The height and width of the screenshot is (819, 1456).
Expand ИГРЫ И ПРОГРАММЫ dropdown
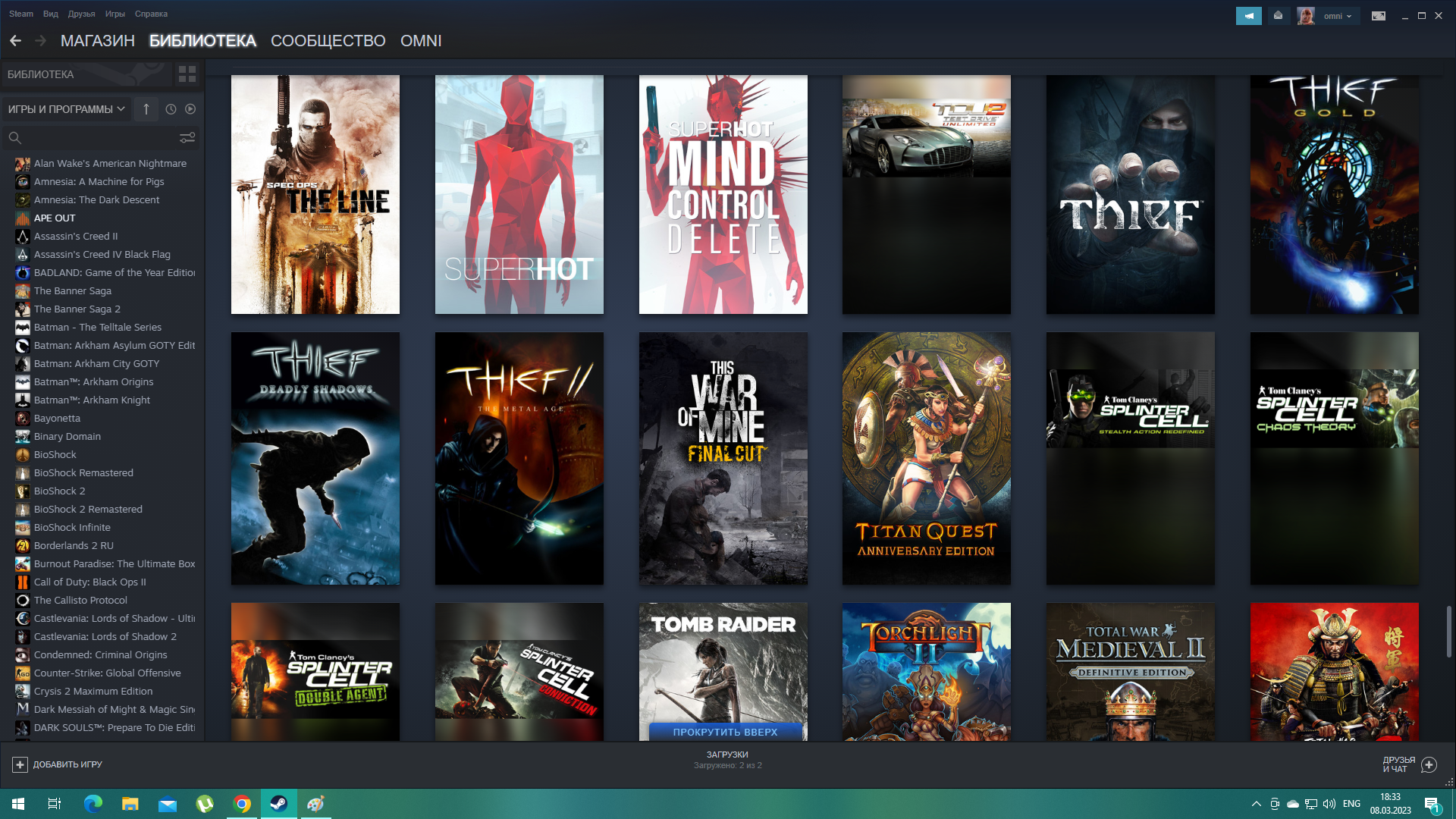pyautogui.click(x=66, y=109)
